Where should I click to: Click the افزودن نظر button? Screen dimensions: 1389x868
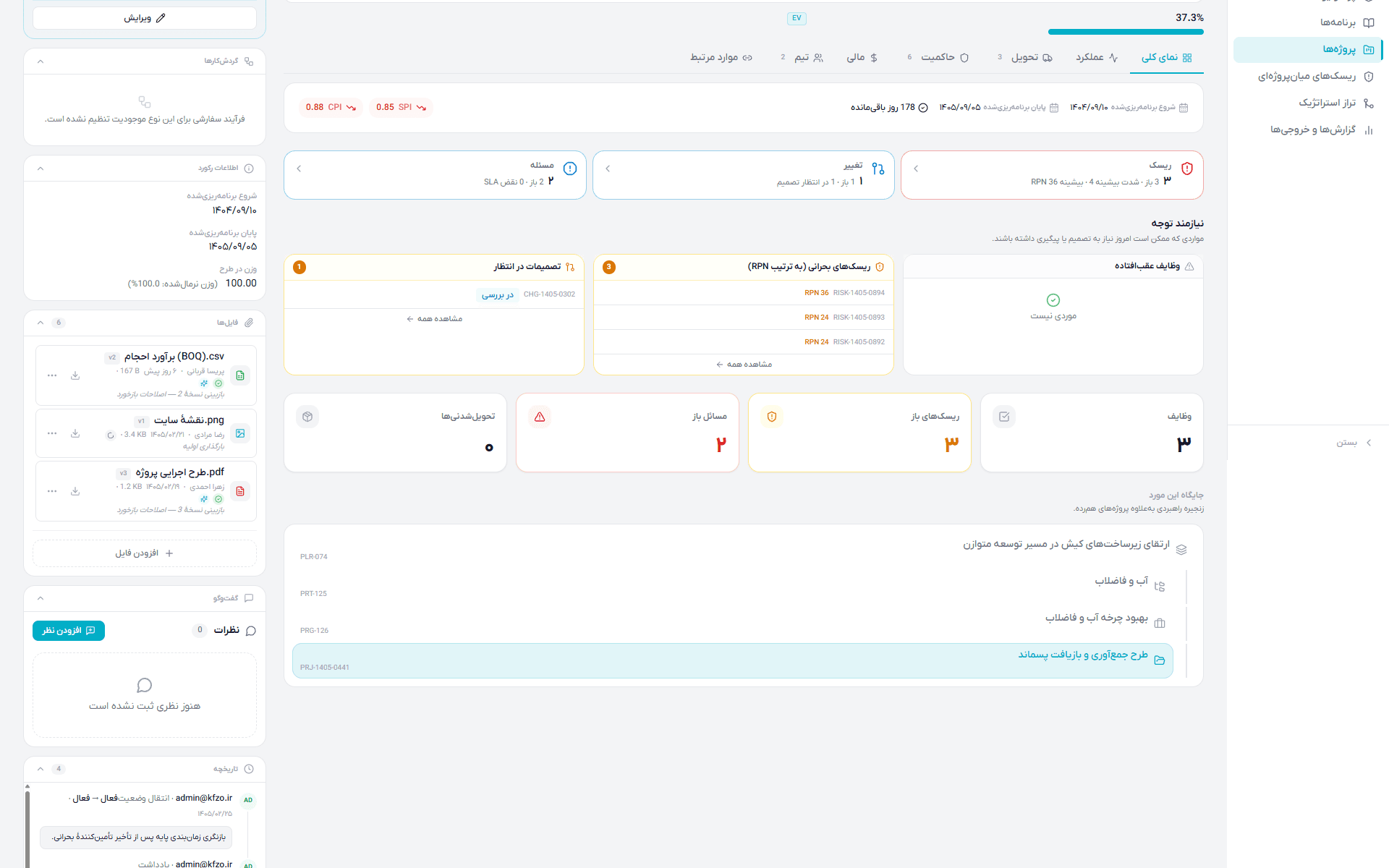(x=69, y=631)
